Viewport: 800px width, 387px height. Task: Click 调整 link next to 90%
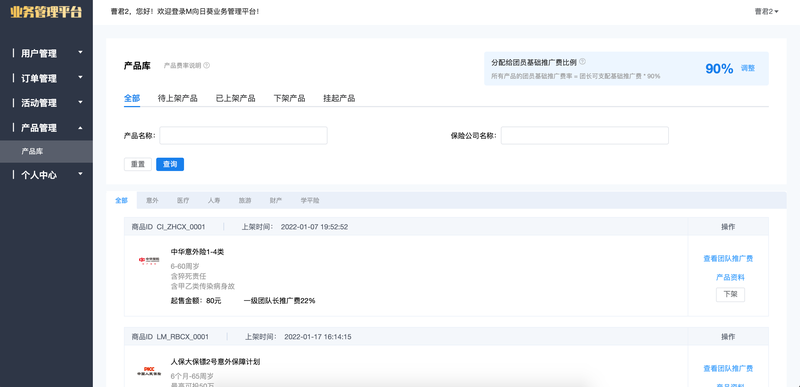747,68
